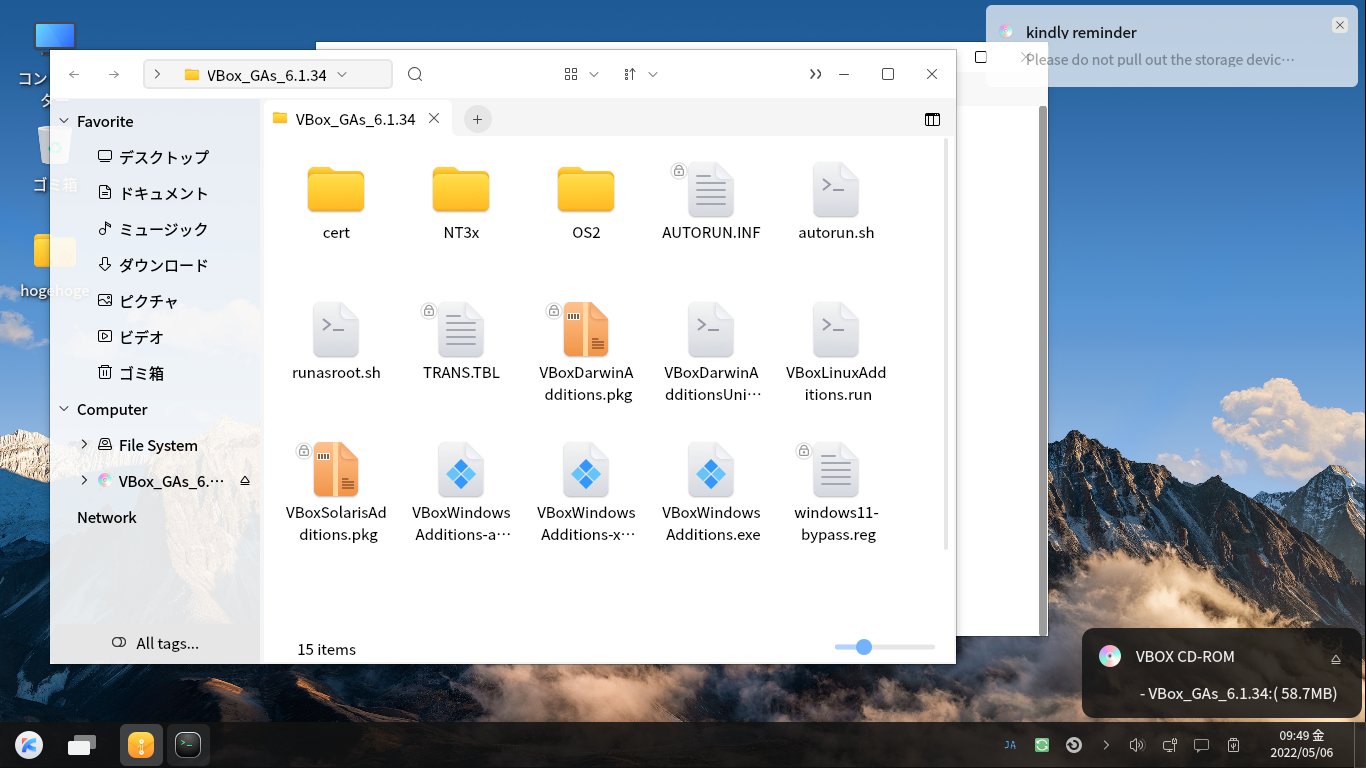Click the network tray icon
Screen dimensions: 1366x768
click(x=1169, y=745)
